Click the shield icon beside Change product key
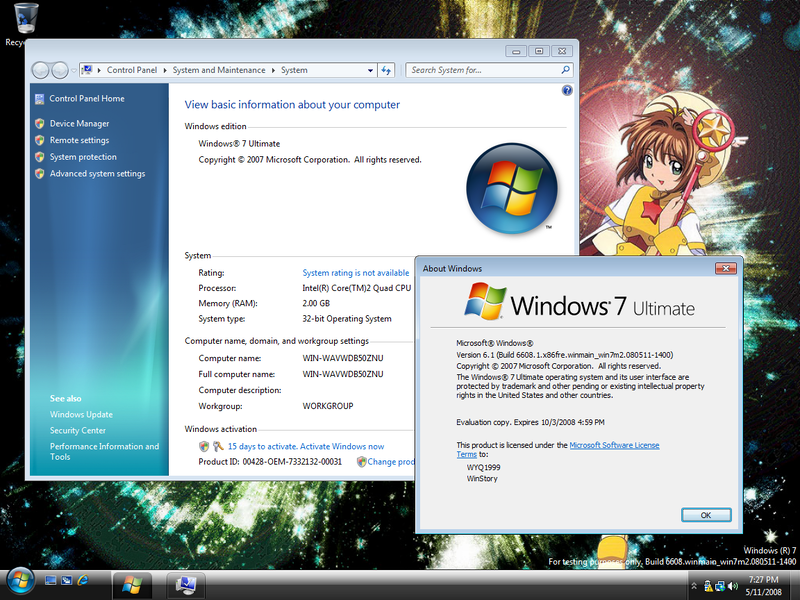 [361, 463]
